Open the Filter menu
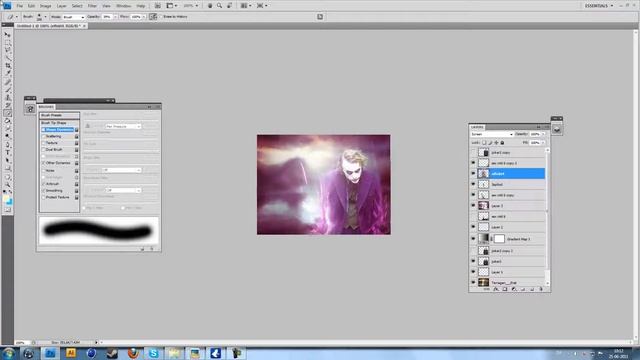The image size is (640, 360). point(92,6)
